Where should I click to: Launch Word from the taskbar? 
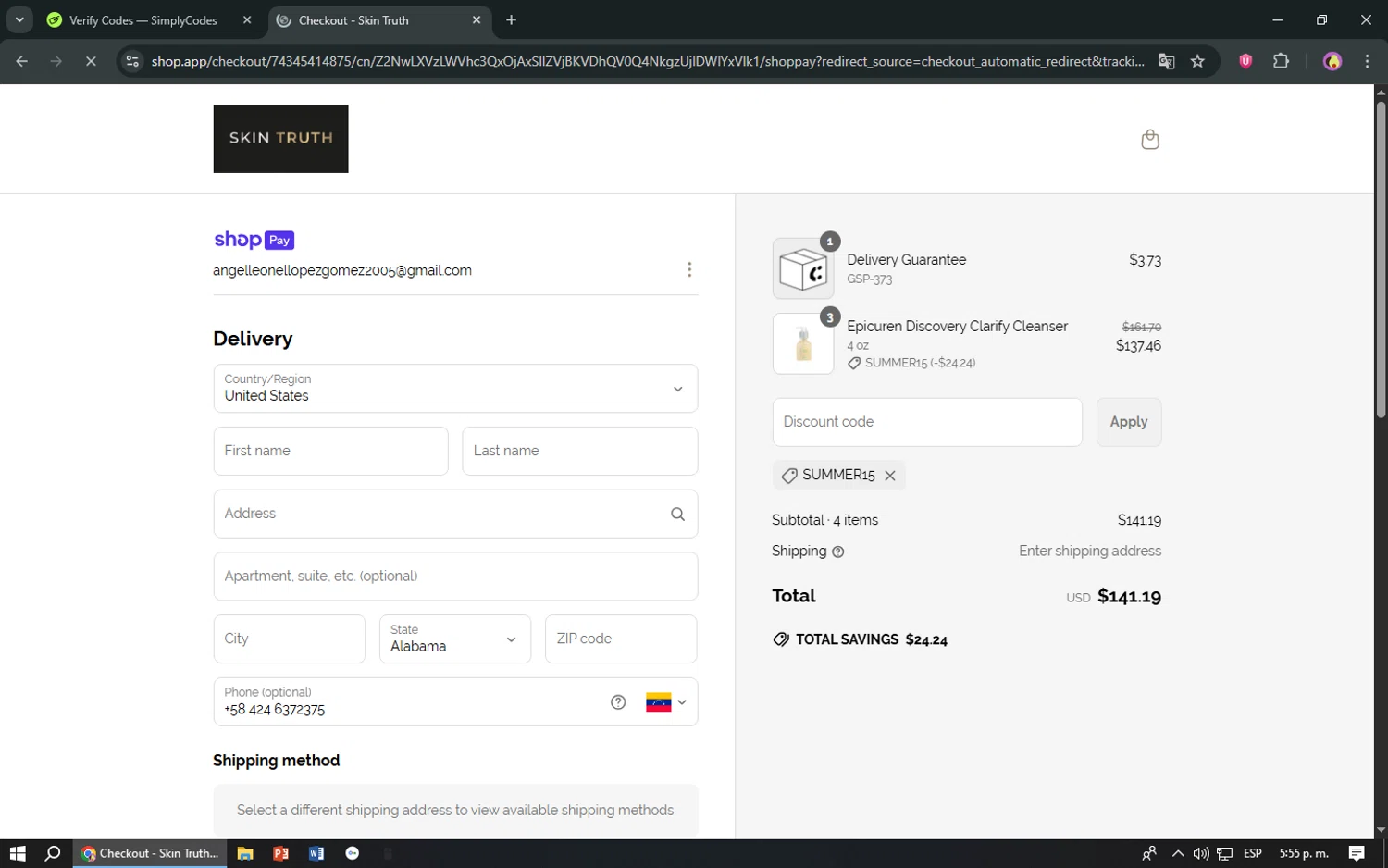[316, 853]
